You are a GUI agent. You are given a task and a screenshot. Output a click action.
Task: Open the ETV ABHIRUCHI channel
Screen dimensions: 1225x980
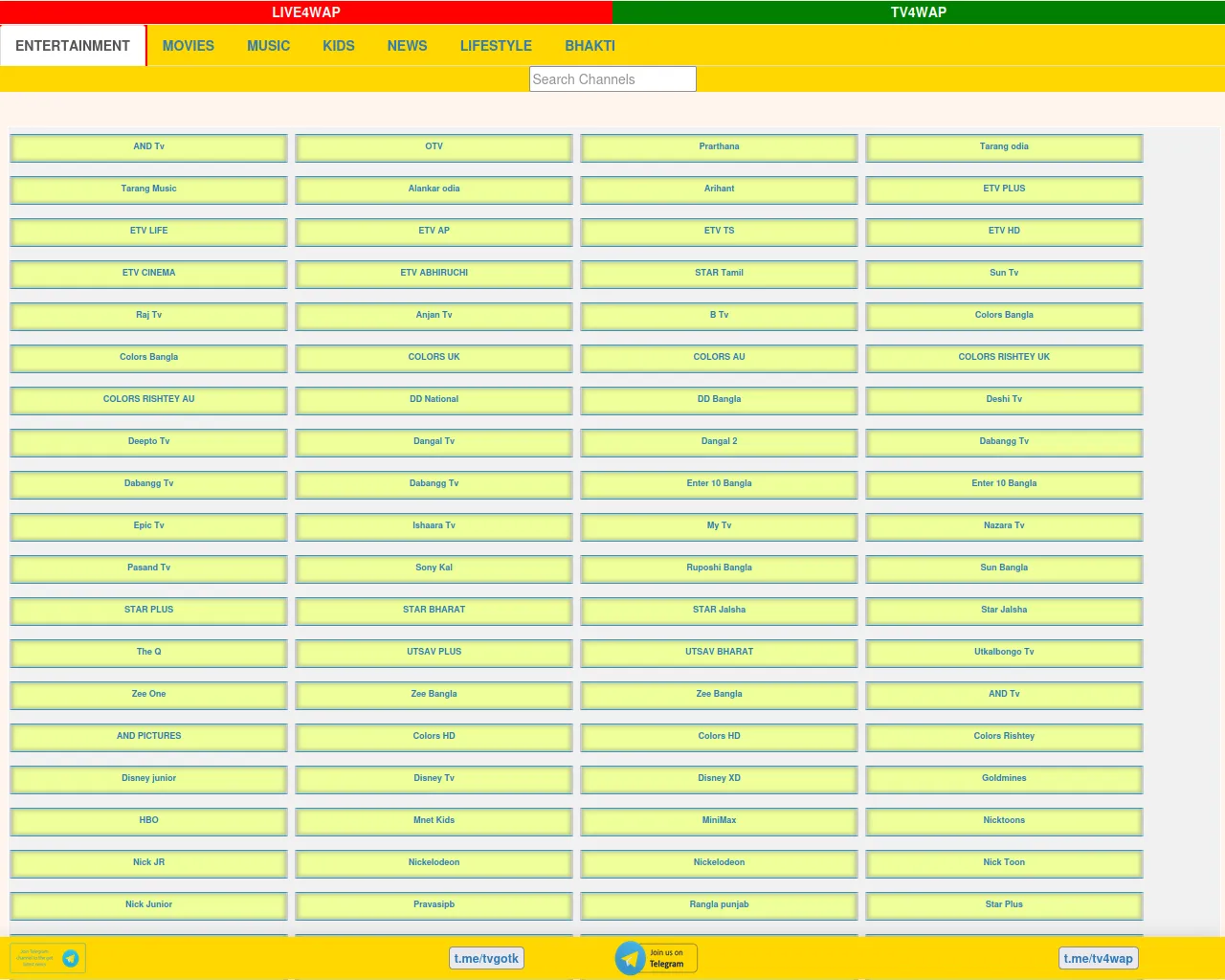click(434, 274)
